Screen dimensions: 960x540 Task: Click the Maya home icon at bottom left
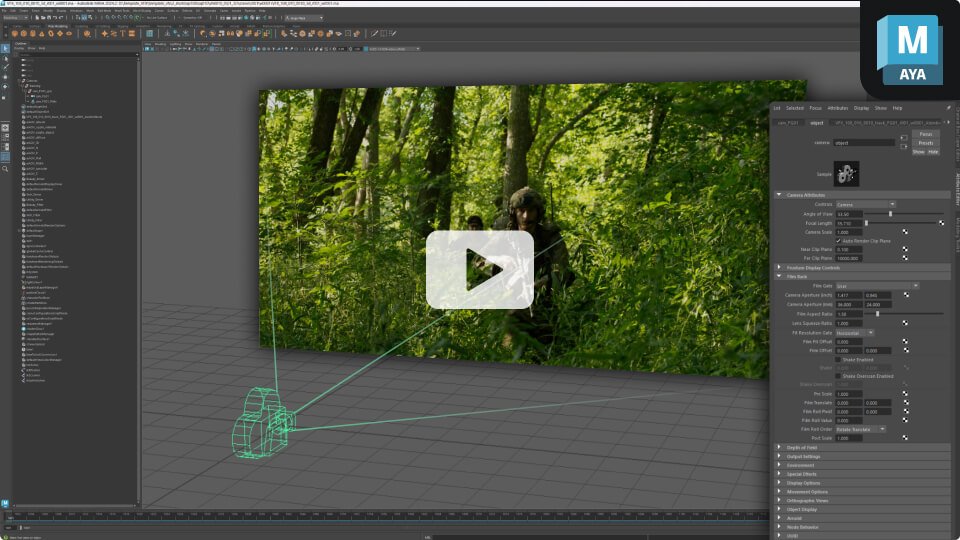[x=5, y=502]
